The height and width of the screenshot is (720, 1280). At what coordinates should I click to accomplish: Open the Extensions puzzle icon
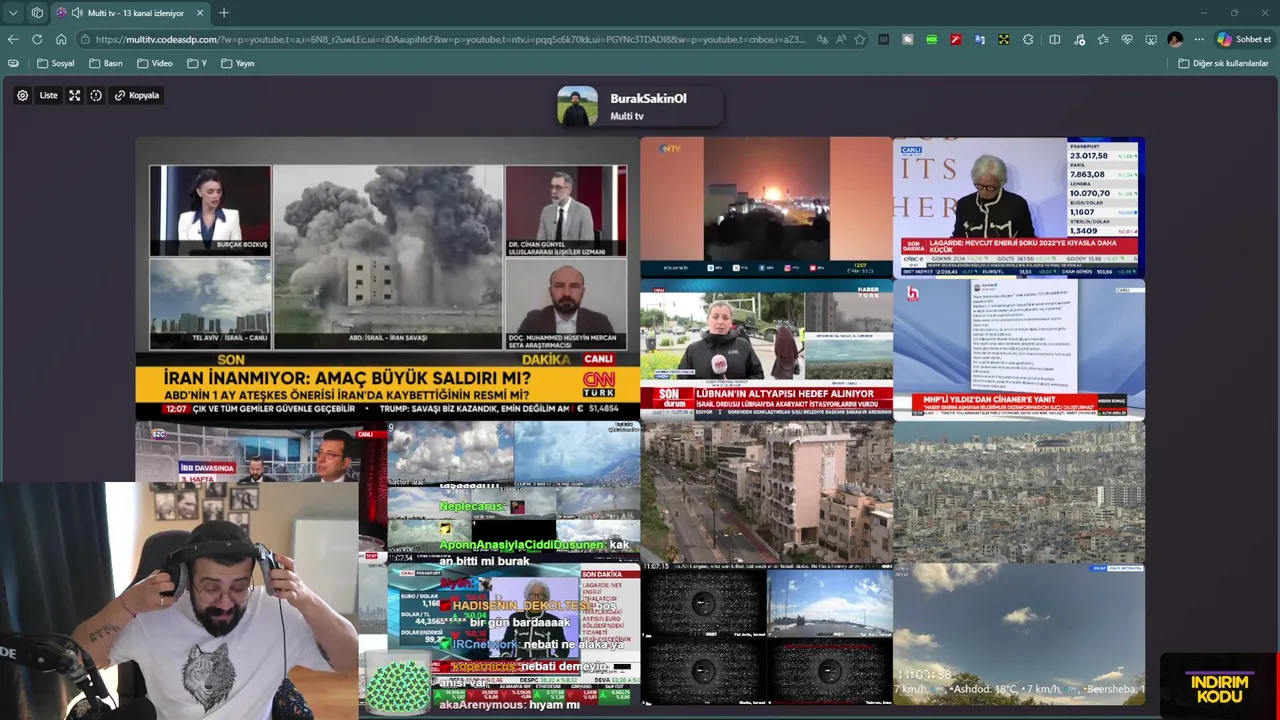tap(1028, 39)
